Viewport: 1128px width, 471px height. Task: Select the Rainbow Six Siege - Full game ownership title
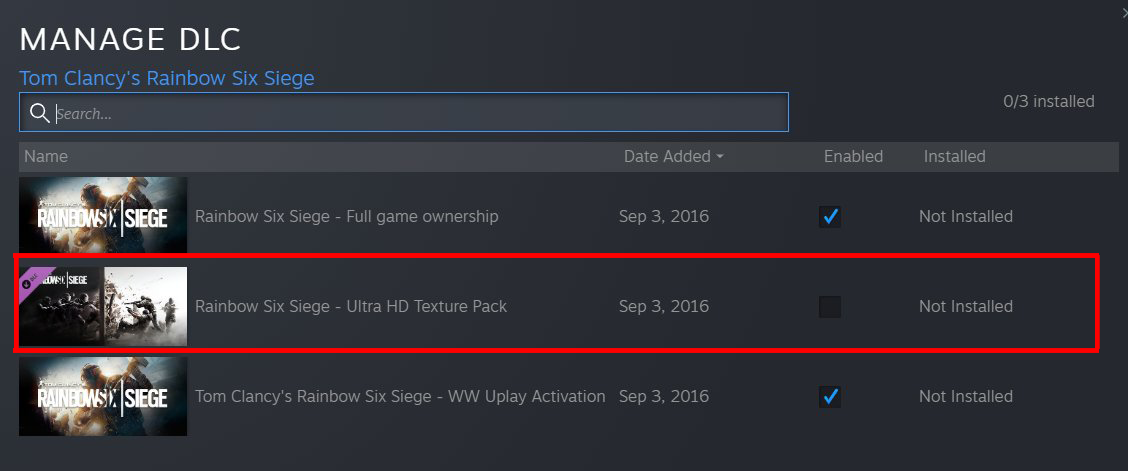(x=346, y=217)
